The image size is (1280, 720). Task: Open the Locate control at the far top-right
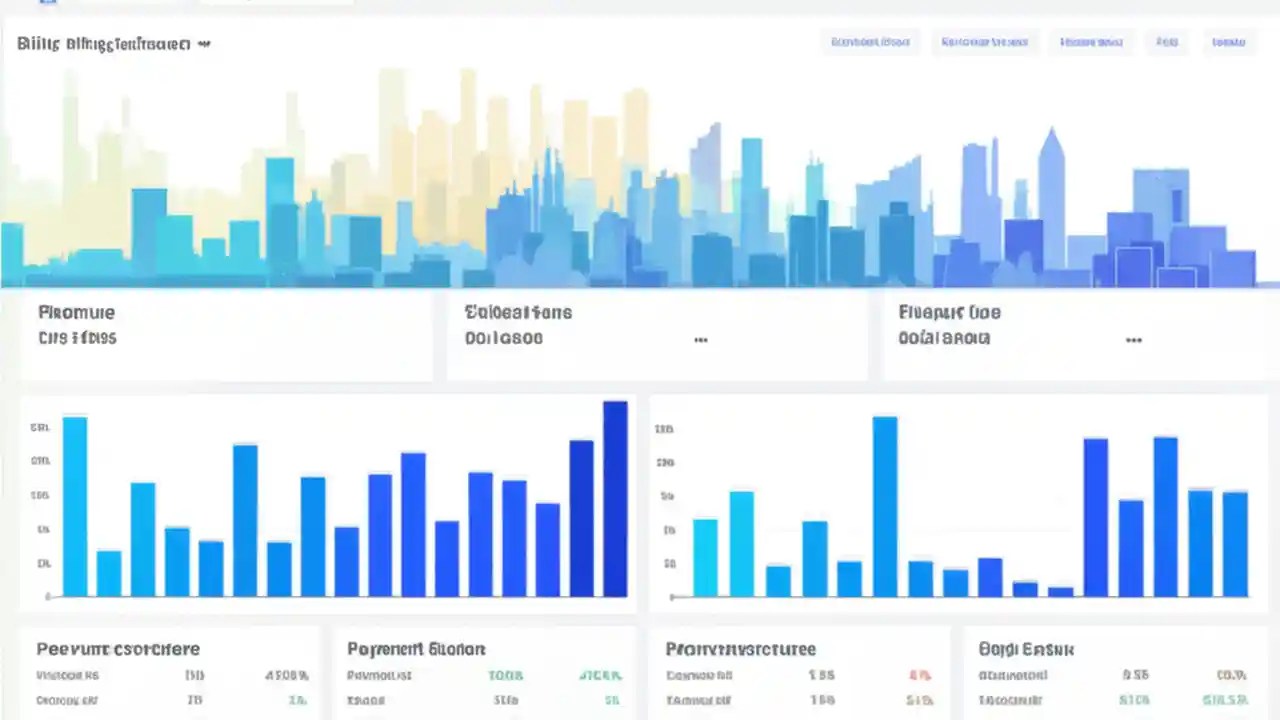[x=1228, y=42]
